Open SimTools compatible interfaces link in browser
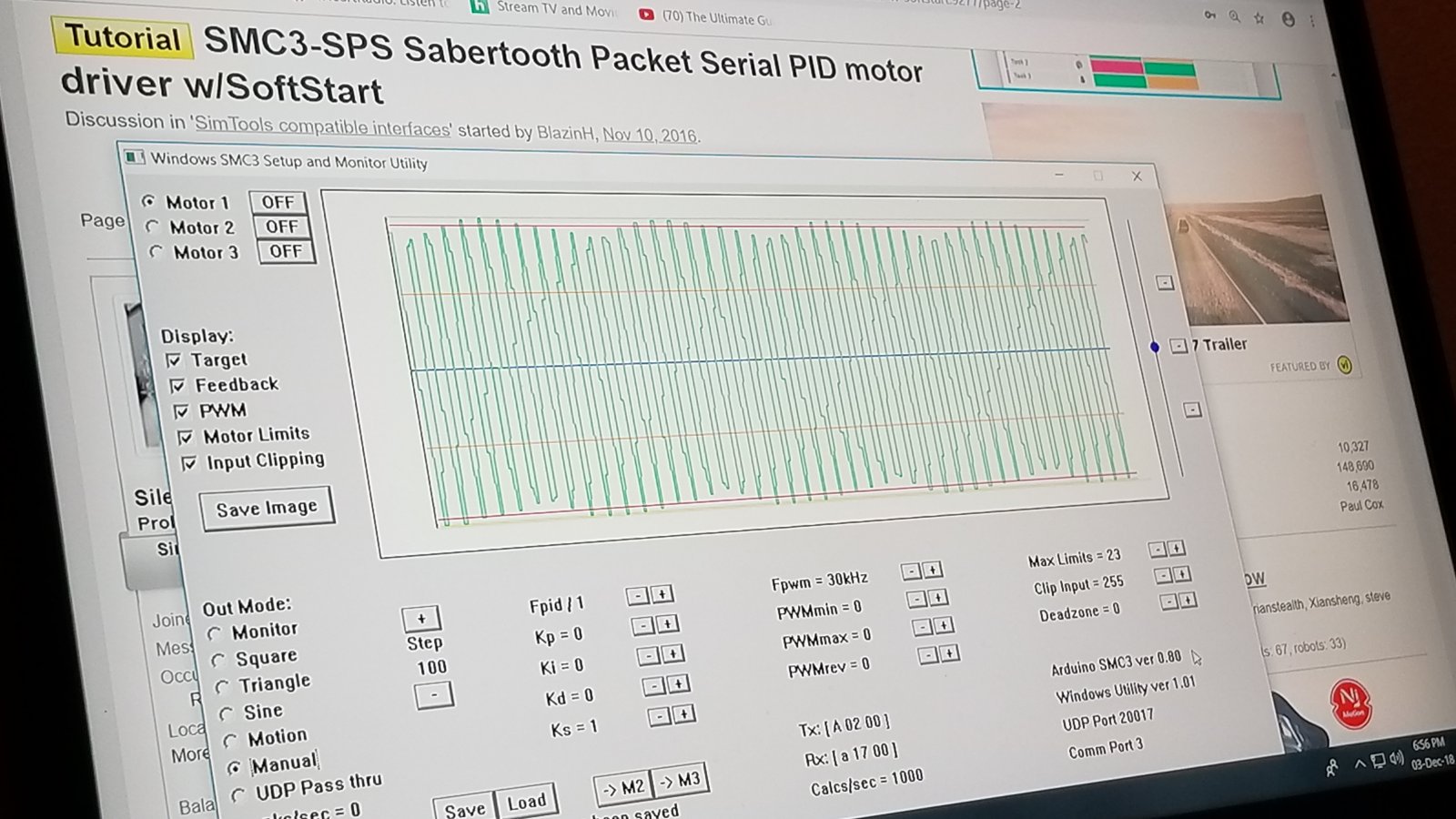1456x819 pixels. tap(322, 127)
